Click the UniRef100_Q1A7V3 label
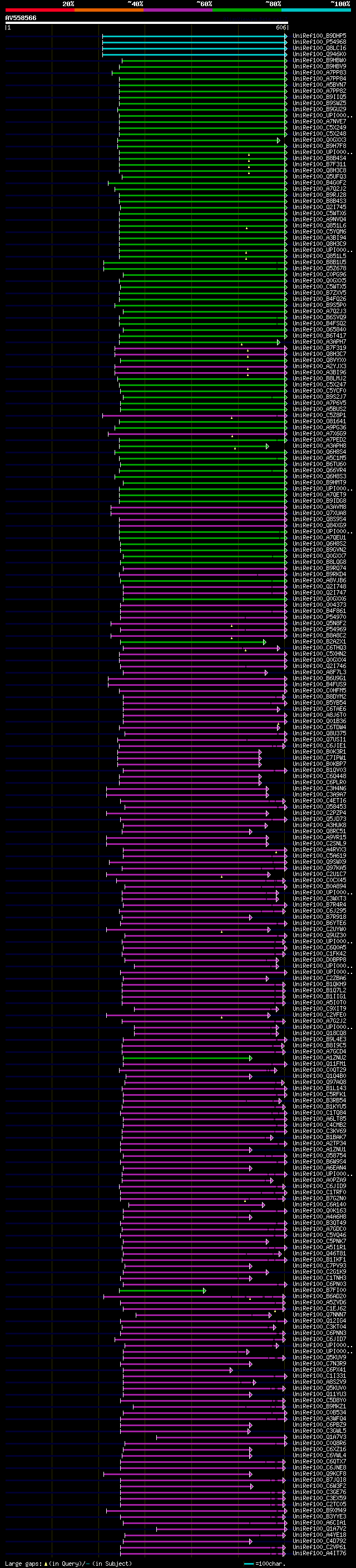This screenshot has width=356, height=1568. [x=319, y=1437]
